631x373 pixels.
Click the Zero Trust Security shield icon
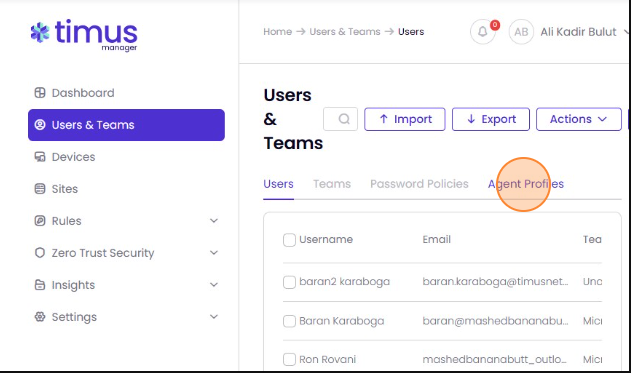(x=40, y=253)
